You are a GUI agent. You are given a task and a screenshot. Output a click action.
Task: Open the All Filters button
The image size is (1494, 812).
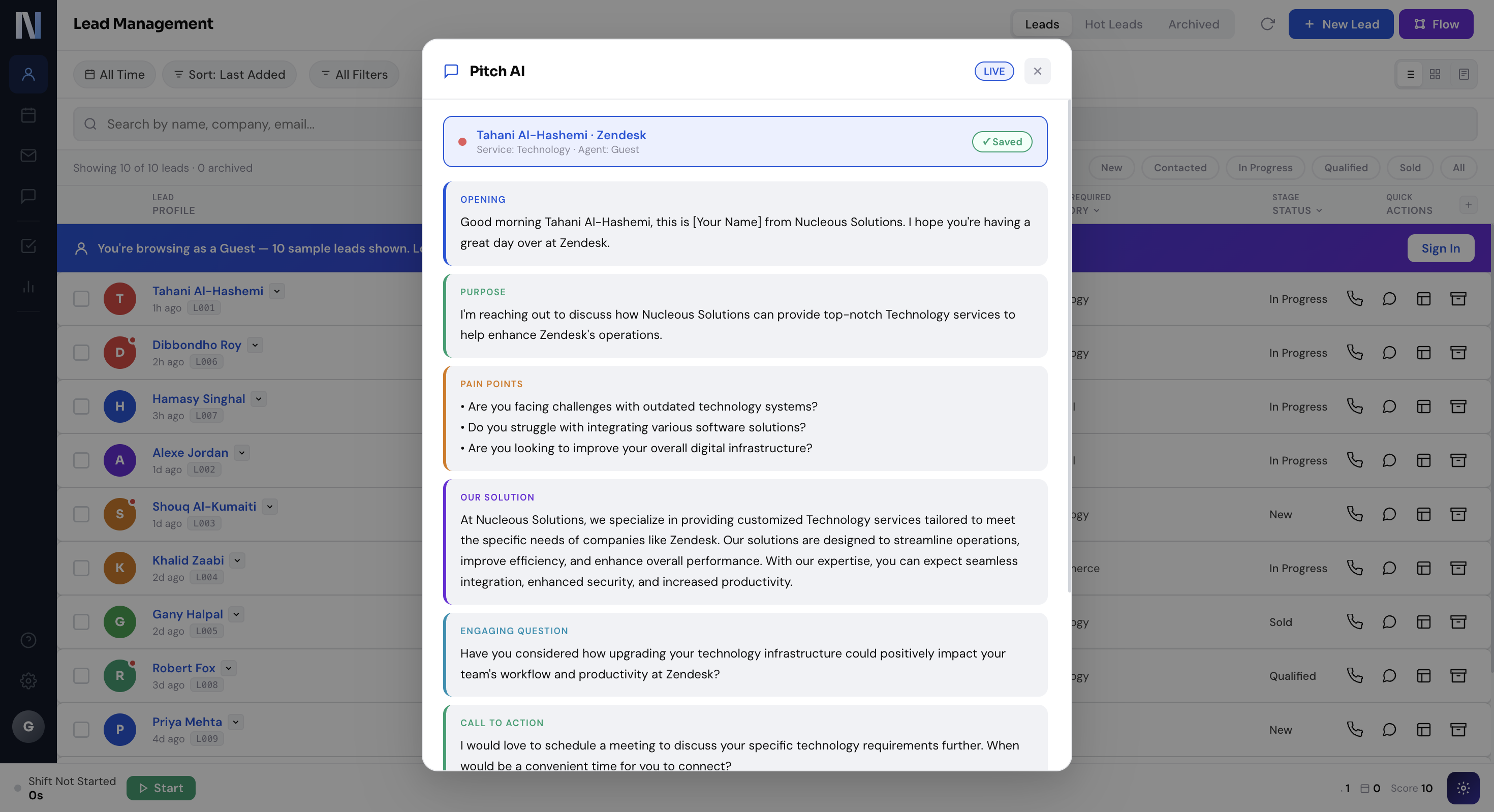point(354,74)
